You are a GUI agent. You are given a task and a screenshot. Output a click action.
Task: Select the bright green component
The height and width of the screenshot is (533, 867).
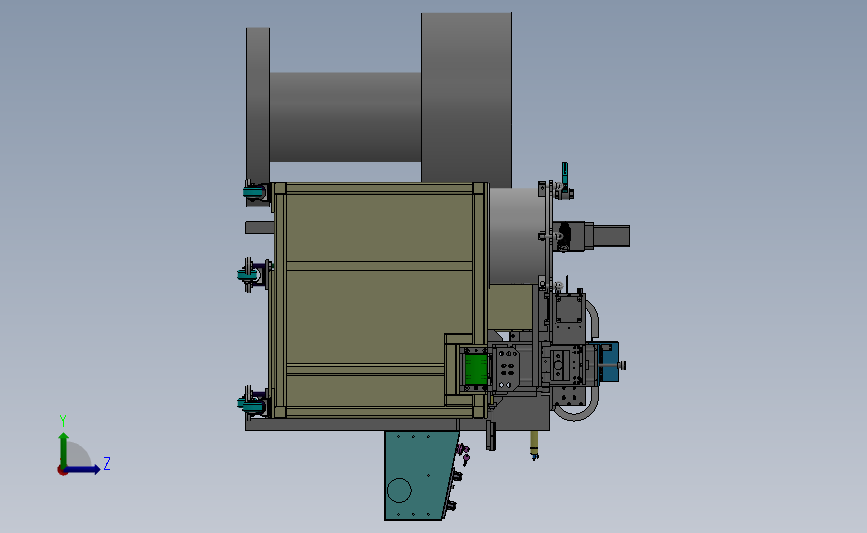pos(475,368)
